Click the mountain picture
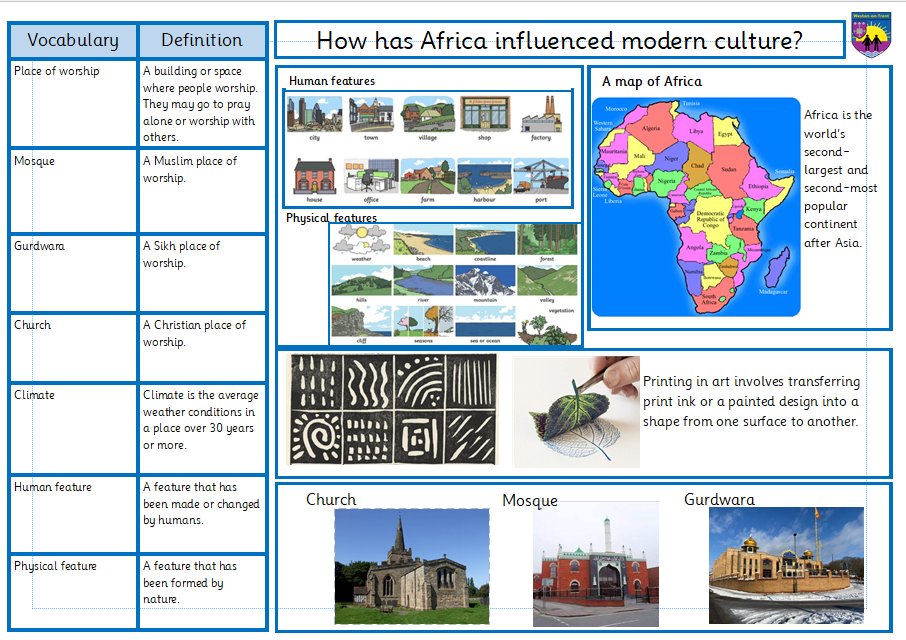This screenshot has height=640, width=906. tap(485, 281)
